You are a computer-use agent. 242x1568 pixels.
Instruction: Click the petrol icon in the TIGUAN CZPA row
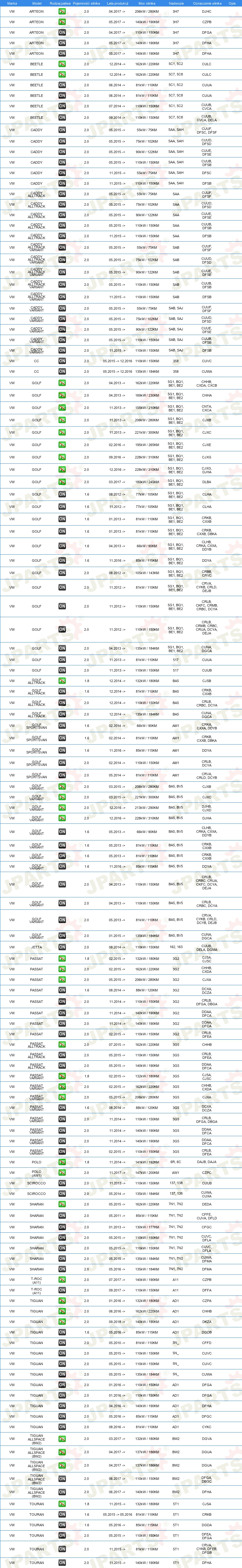(62, 1301)
